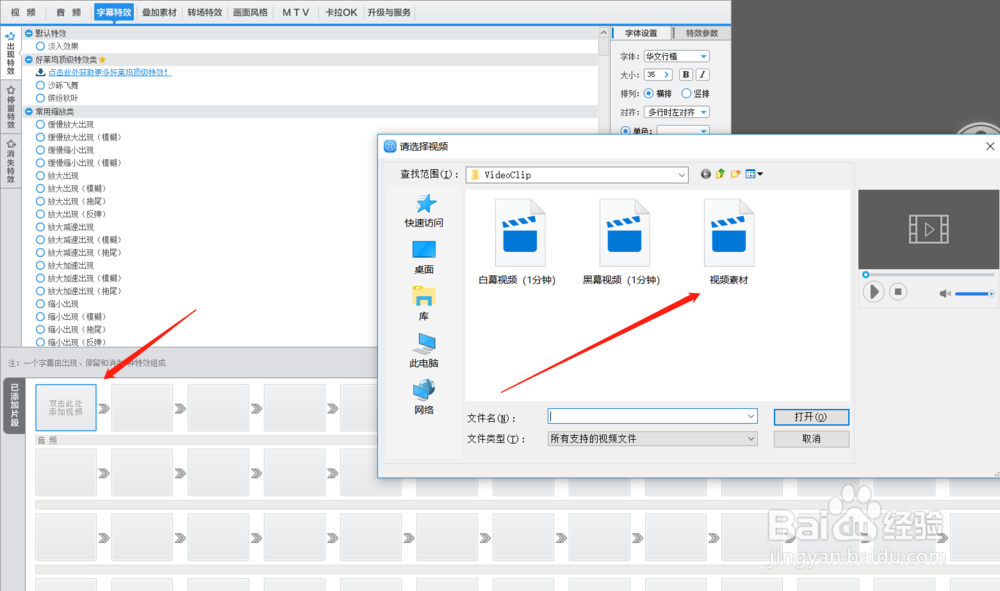
Task: Expand the 文件名 filename history dropdown arrow
Action: [x=751, y=416]
